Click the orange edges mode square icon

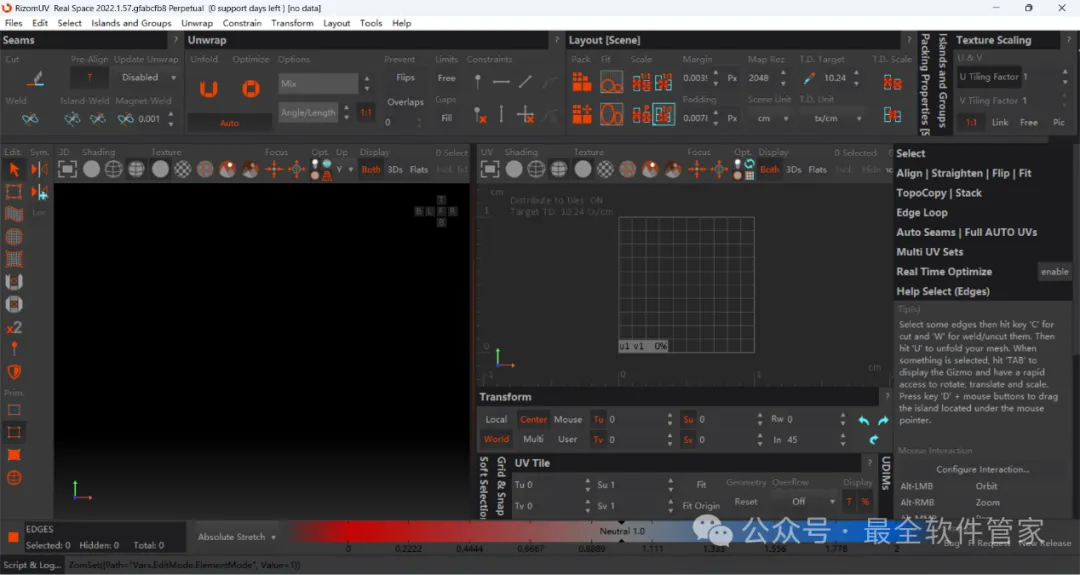click(x=13, y=537)
